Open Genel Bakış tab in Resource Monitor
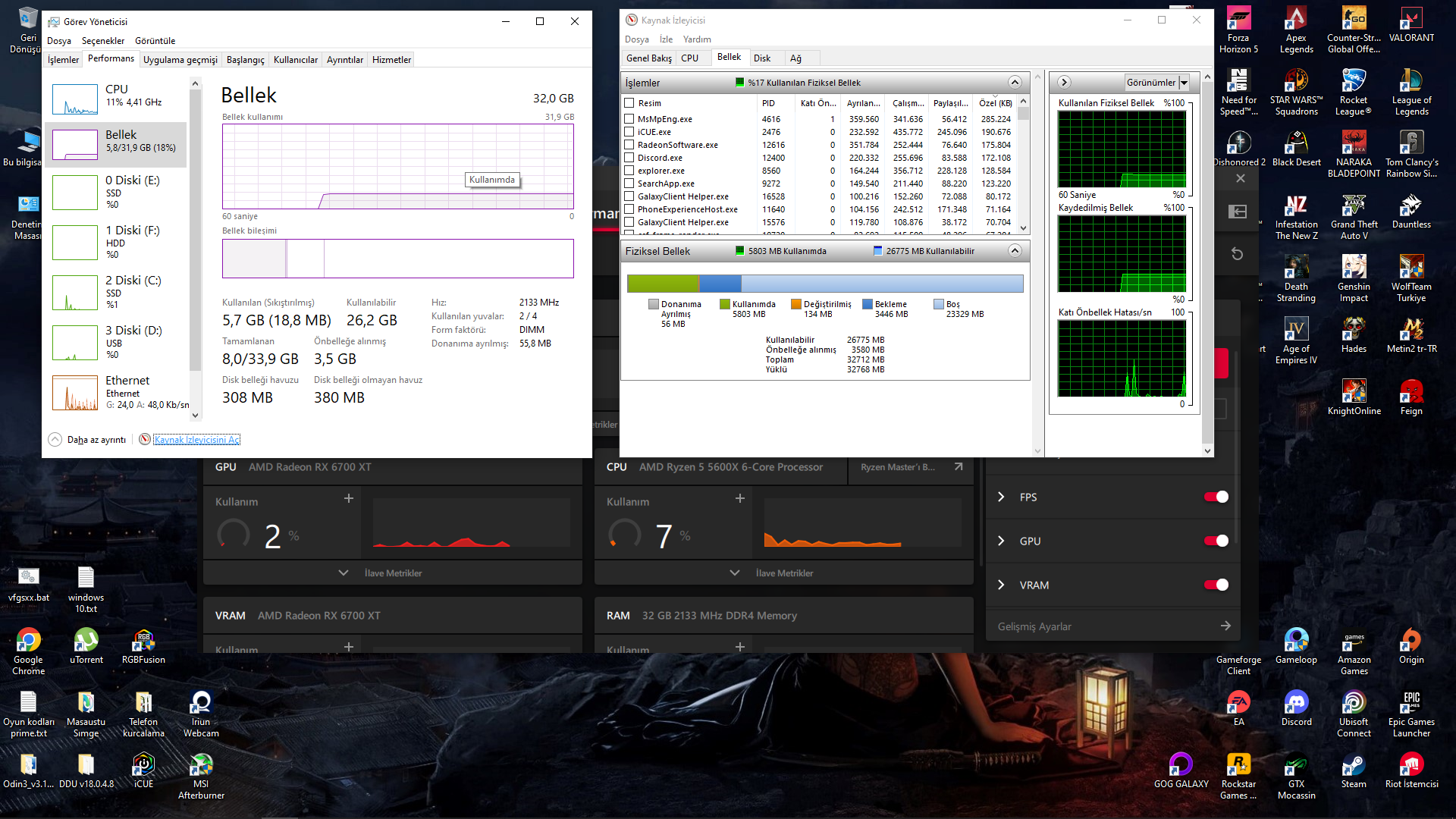Viewport: 1456px width, 819px height. (x=649, y=58)
